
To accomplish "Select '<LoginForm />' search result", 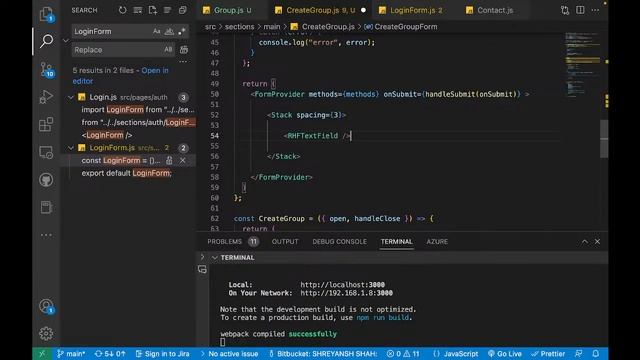I will [x=107, y=135].
